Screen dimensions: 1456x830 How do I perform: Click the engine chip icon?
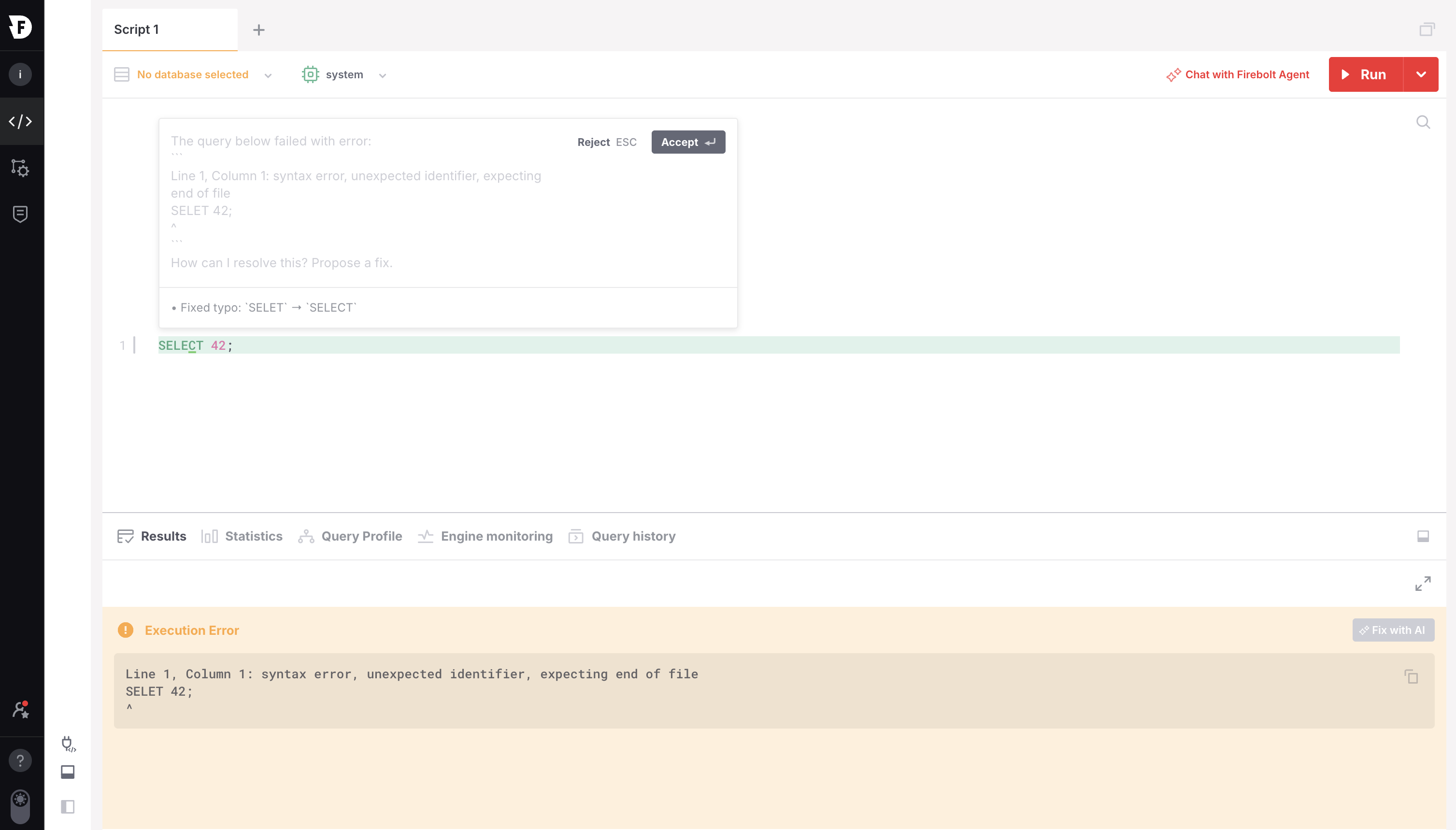pos(310,75)
